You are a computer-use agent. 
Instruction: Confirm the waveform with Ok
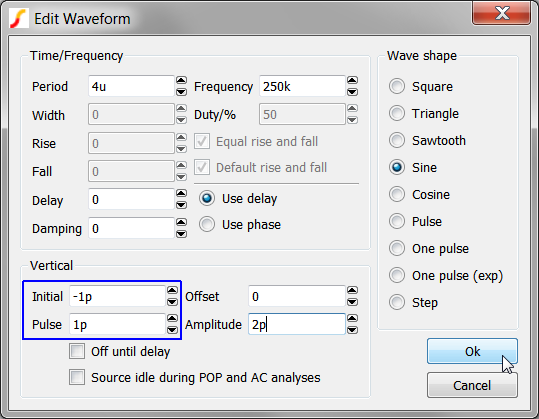pos(472,351)
